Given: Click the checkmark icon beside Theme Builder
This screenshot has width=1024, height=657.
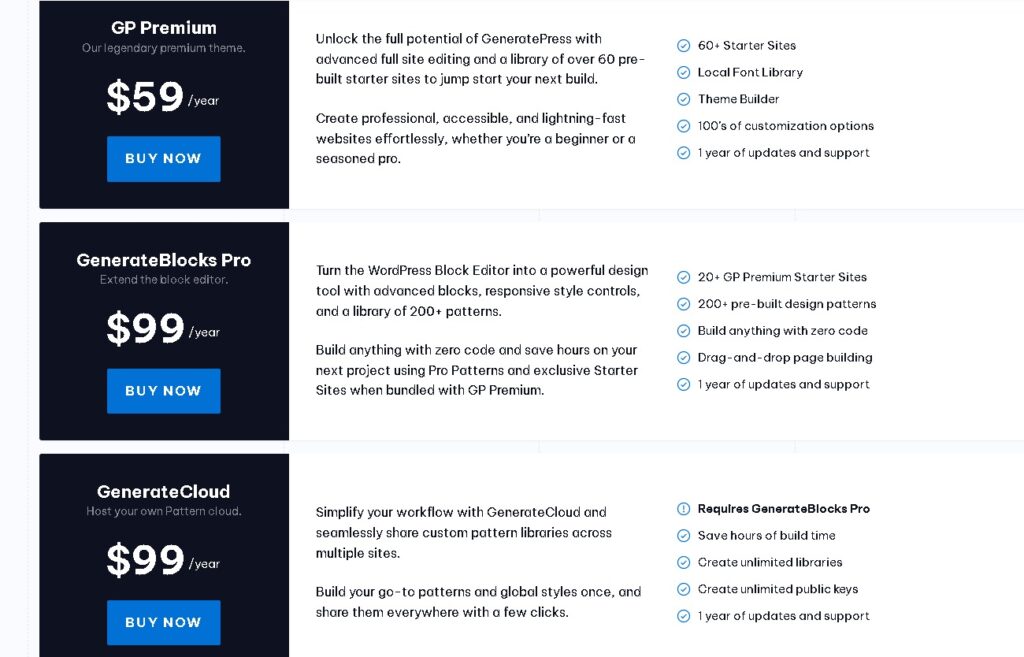Looking at the screenshot, I should (x=684, y=100).
